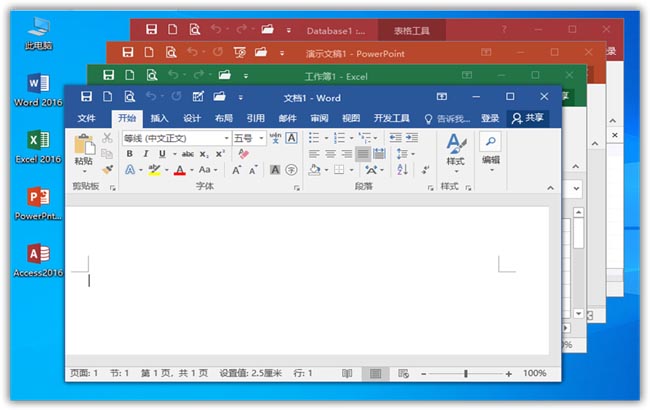The image size is (650, 410).
Task: Open the 文件 menu tab
Action: pos(86,119)
